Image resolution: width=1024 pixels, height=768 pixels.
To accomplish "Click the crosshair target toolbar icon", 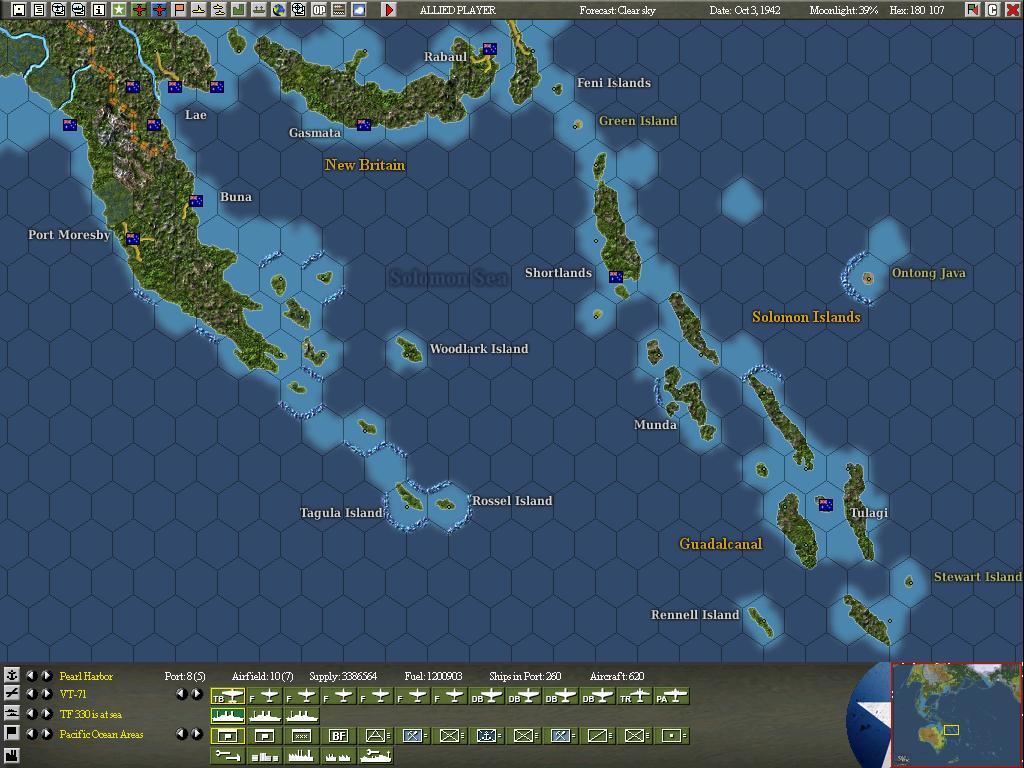I will (298, 10).
